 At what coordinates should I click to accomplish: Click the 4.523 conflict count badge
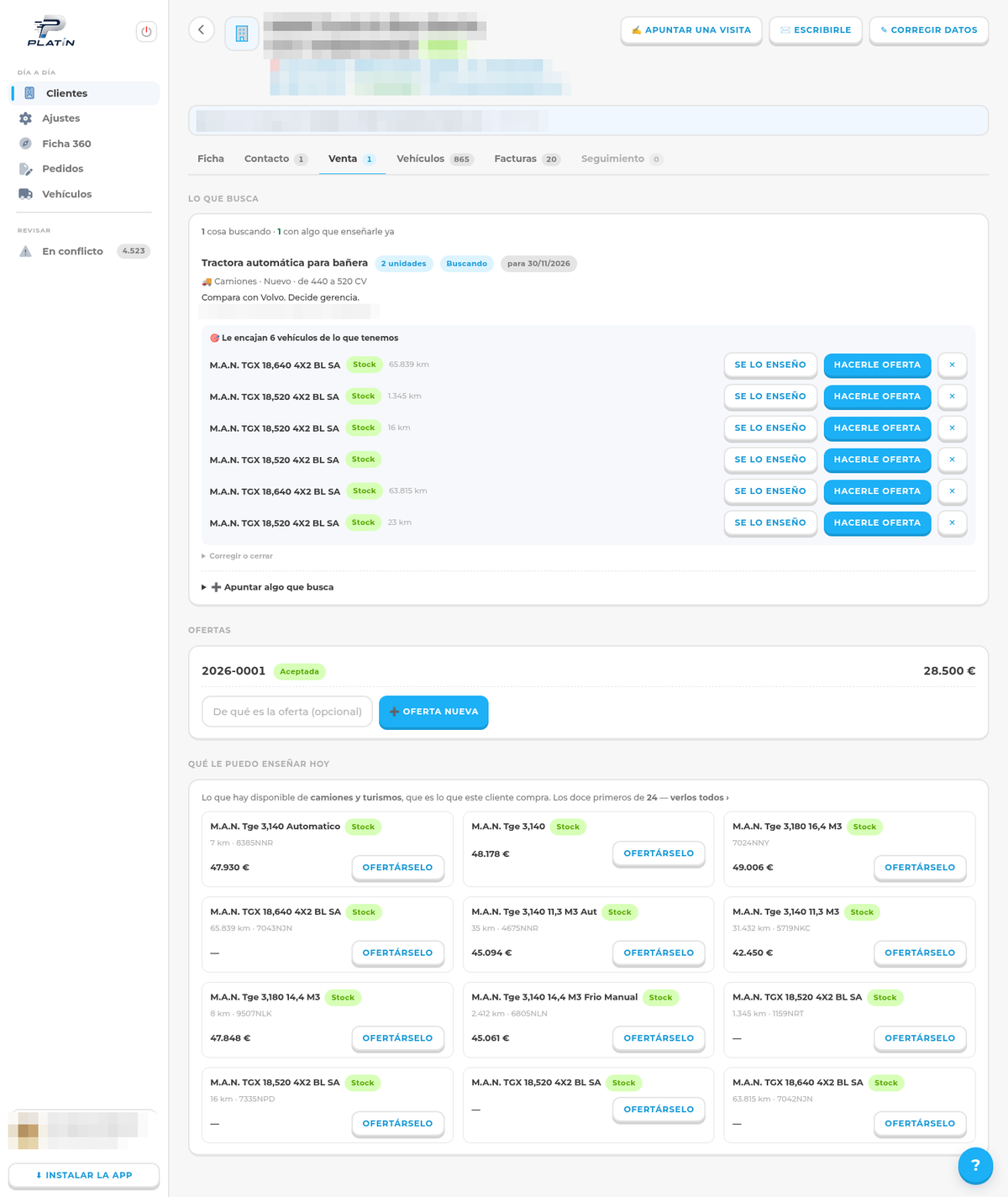[133, 251]
